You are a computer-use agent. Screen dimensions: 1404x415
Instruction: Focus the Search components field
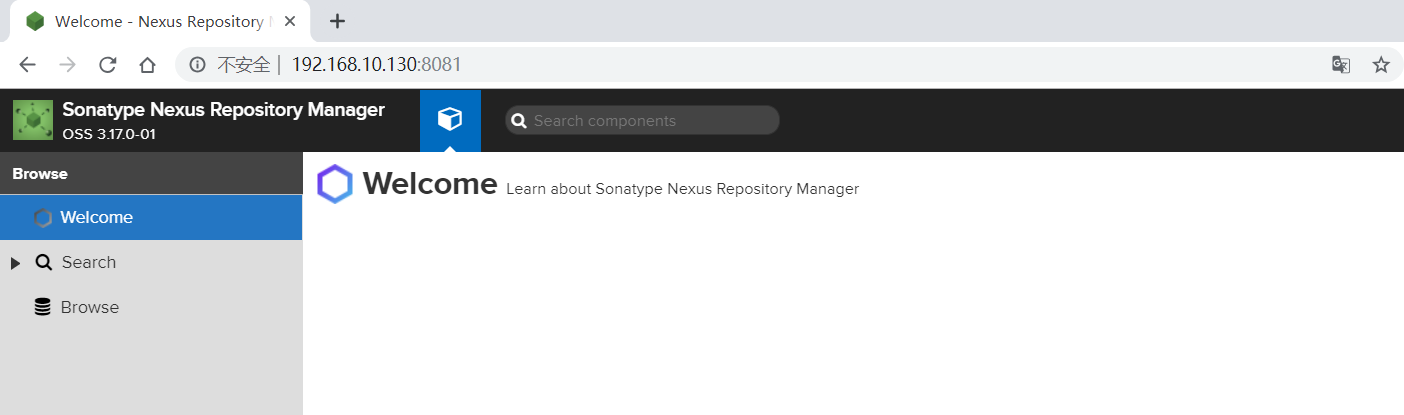coord(642,120)
